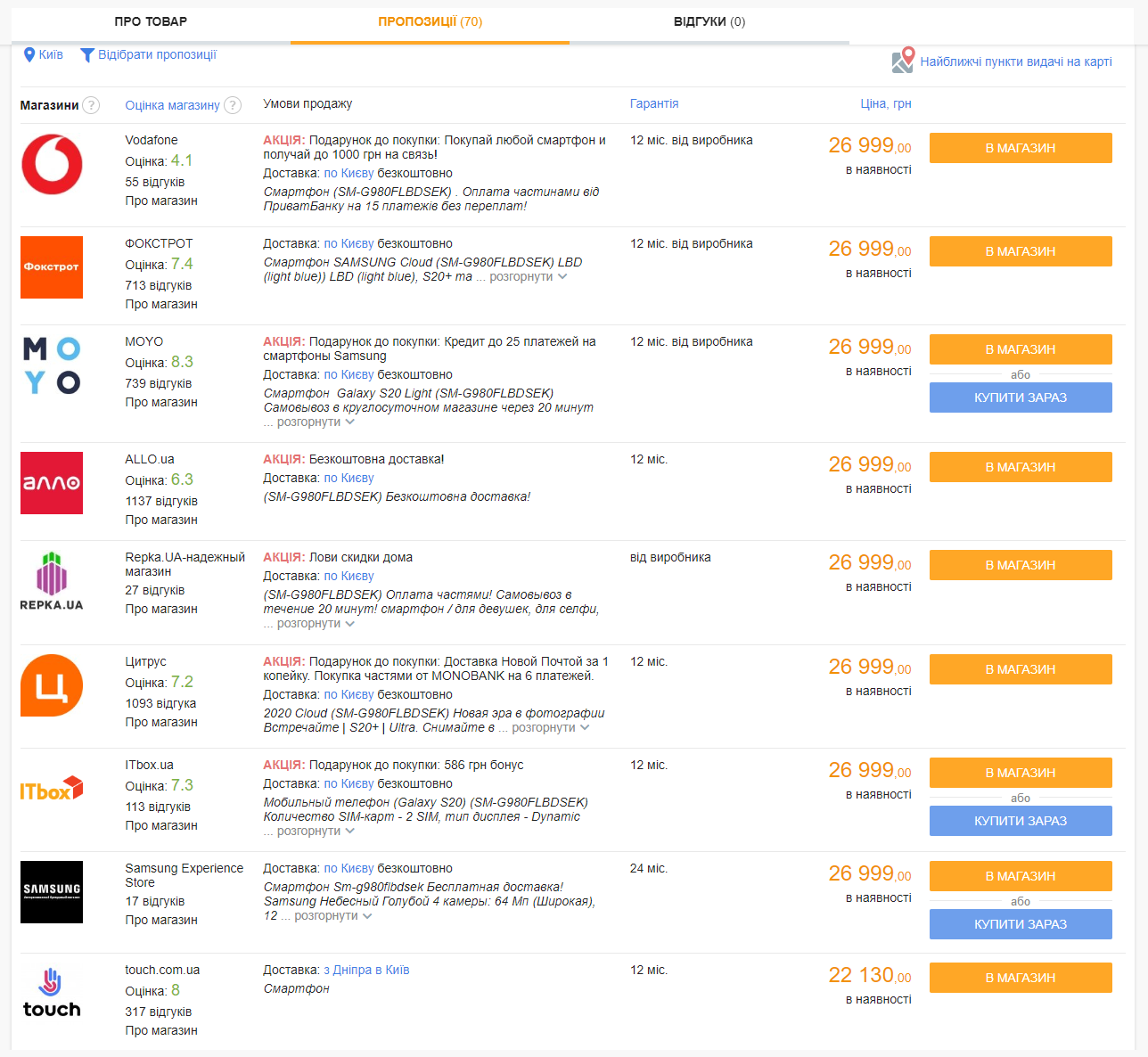The width and height of the screenshot is (1148, 1057).
Task: Click В МАГАЗИН for ALLO.ua
Action: point(1021,467)
